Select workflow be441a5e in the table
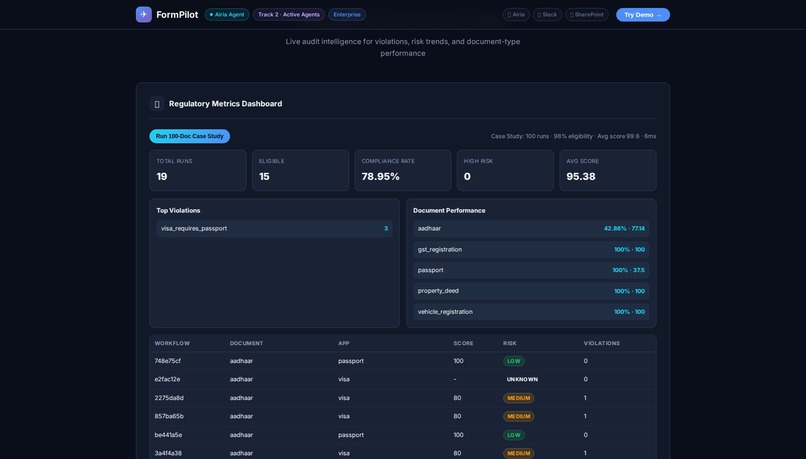 click(x=402, y=435)
